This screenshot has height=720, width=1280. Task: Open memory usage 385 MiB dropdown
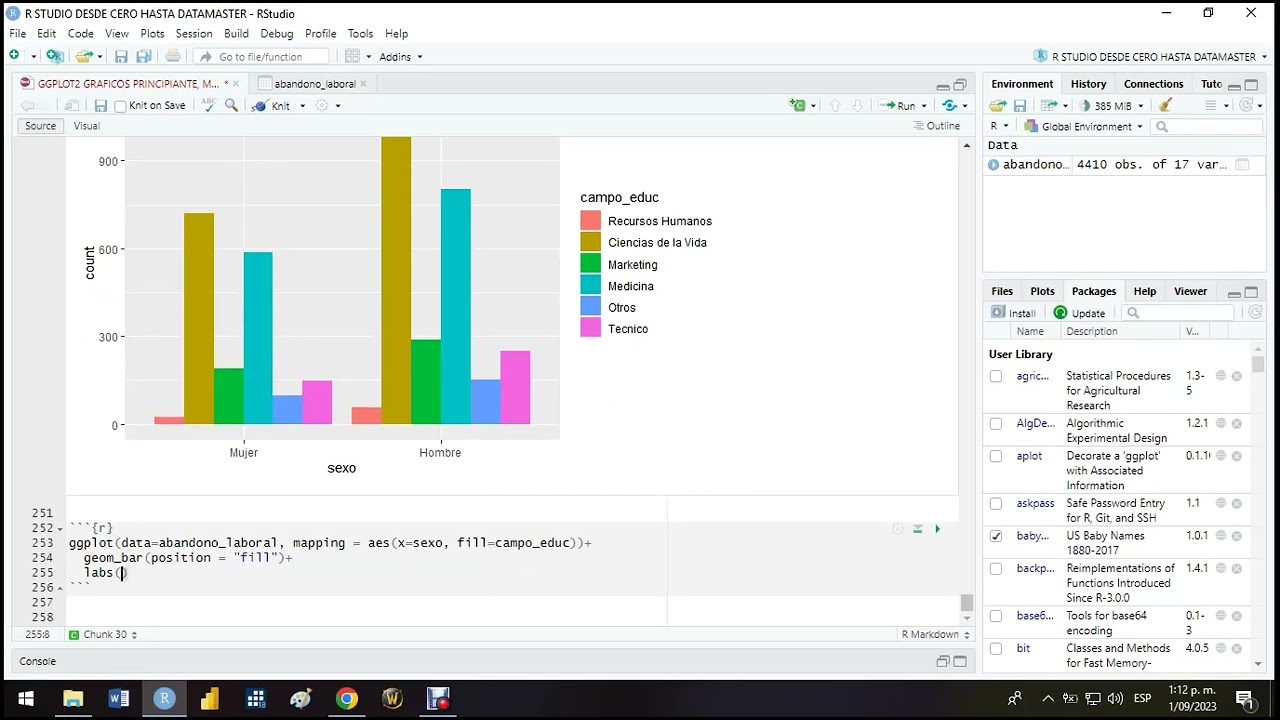1111,105
